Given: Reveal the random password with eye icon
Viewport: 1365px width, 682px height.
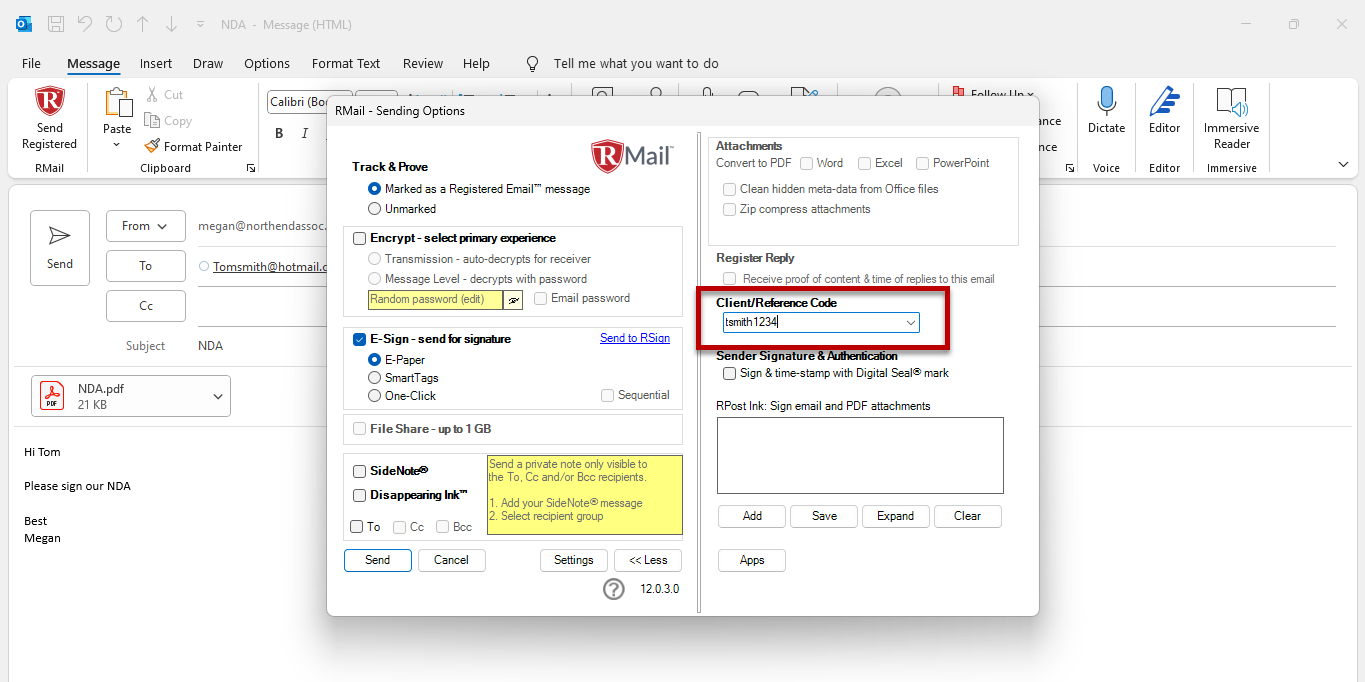Looking at the screenshot, I should pyautogui.click(x=514, y=299).
